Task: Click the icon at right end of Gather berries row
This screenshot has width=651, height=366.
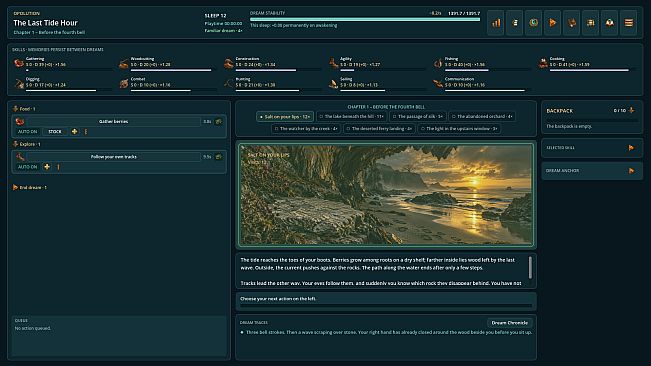Action: (218, 122)
